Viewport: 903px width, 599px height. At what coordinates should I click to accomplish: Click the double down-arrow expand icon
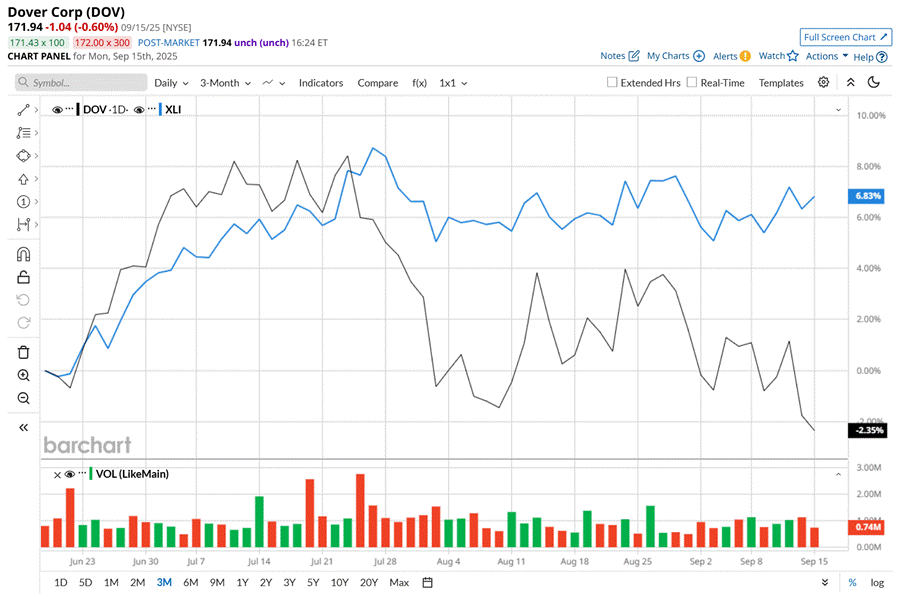825,582
